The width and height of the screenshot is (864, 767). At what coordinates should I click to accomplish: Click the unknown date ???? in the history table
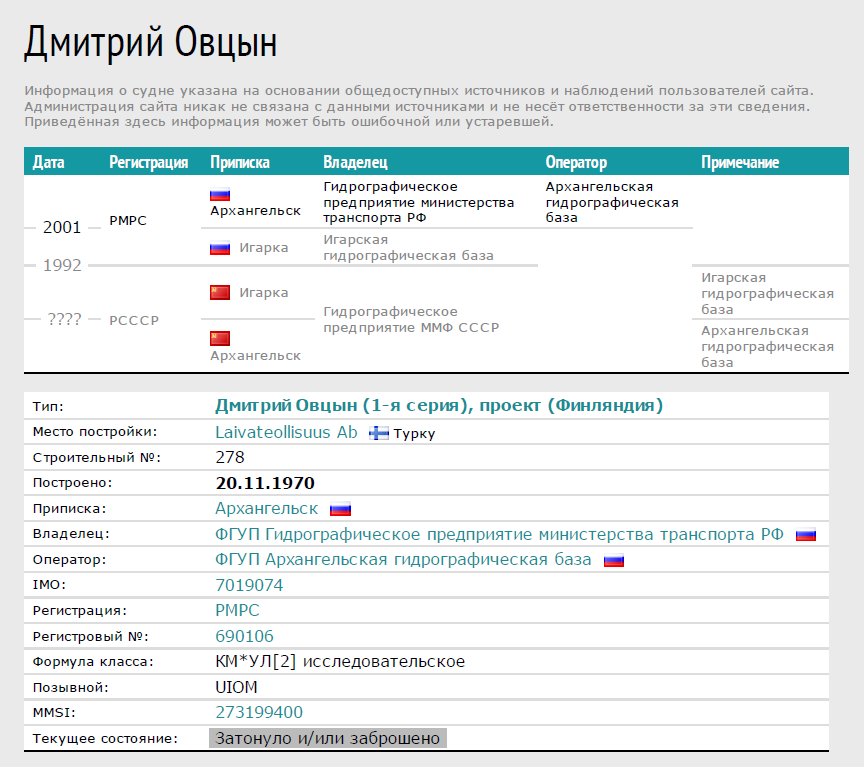point(64,319)
